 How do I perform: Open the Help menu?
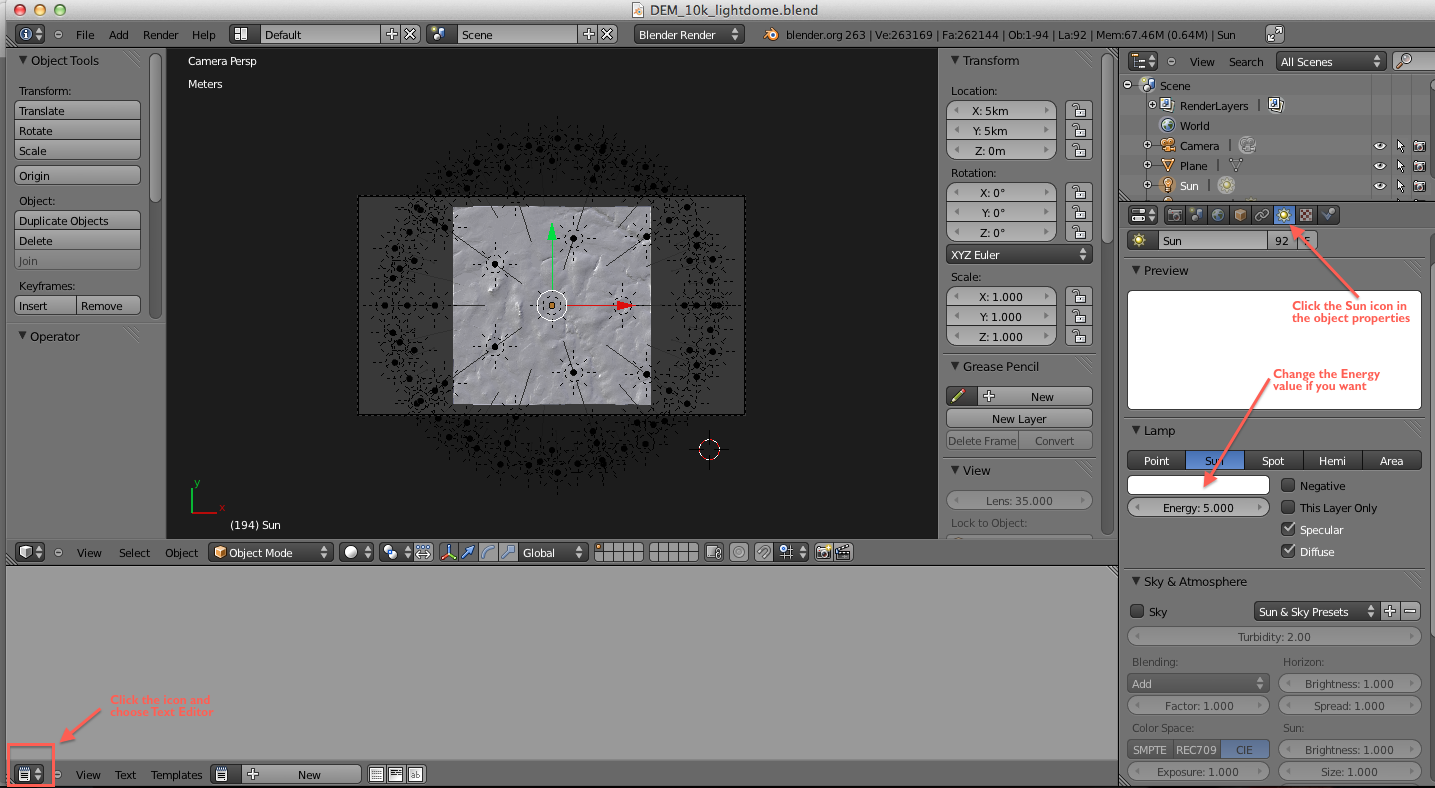(204, 34)
